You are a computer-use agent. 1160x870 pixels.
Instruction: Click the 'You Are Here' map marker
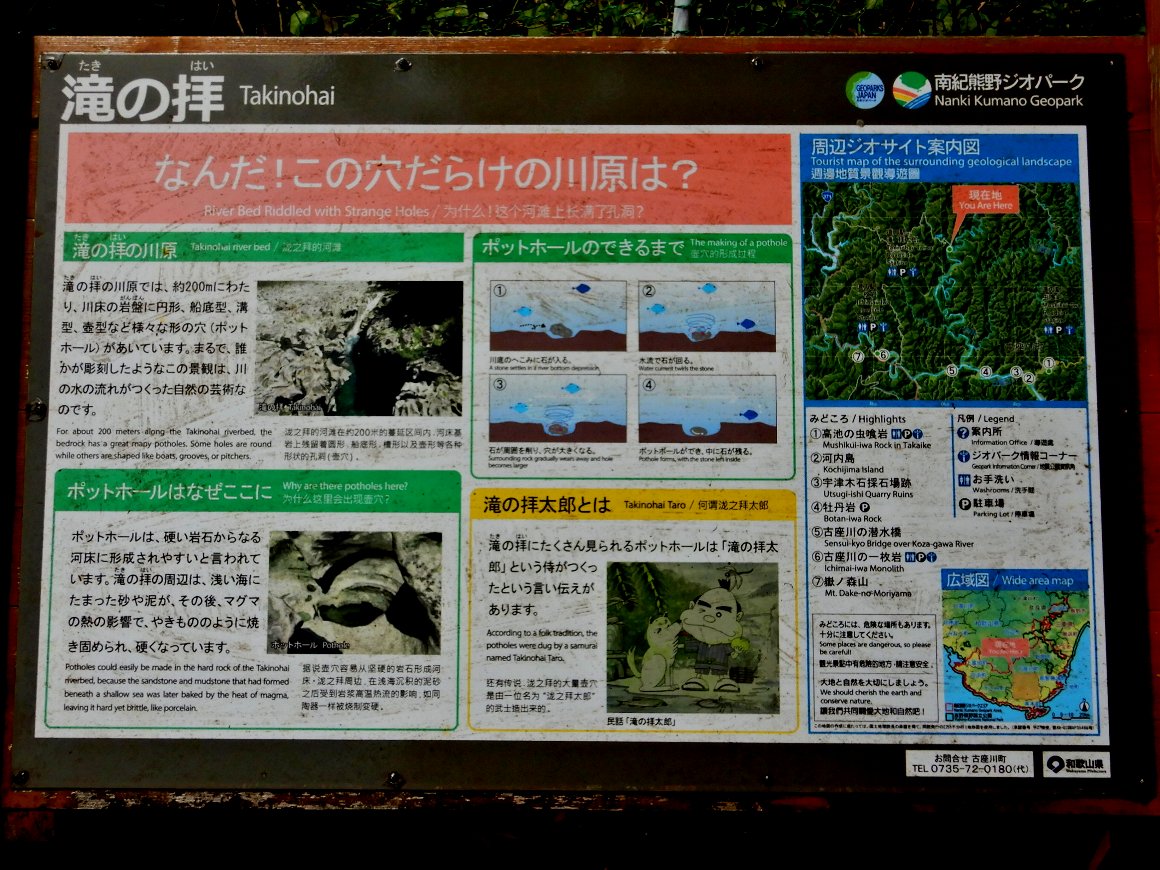click(984, 200)
